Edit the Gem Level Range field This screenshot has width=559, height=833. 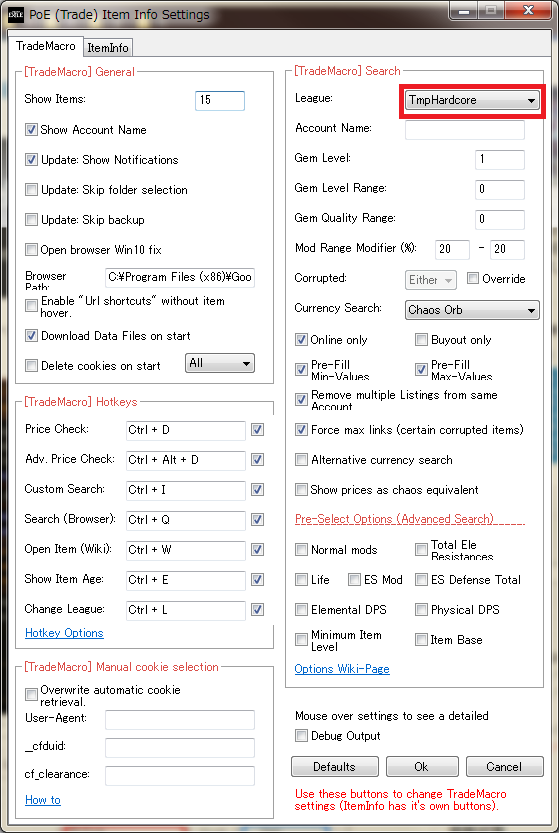(499, 190)
